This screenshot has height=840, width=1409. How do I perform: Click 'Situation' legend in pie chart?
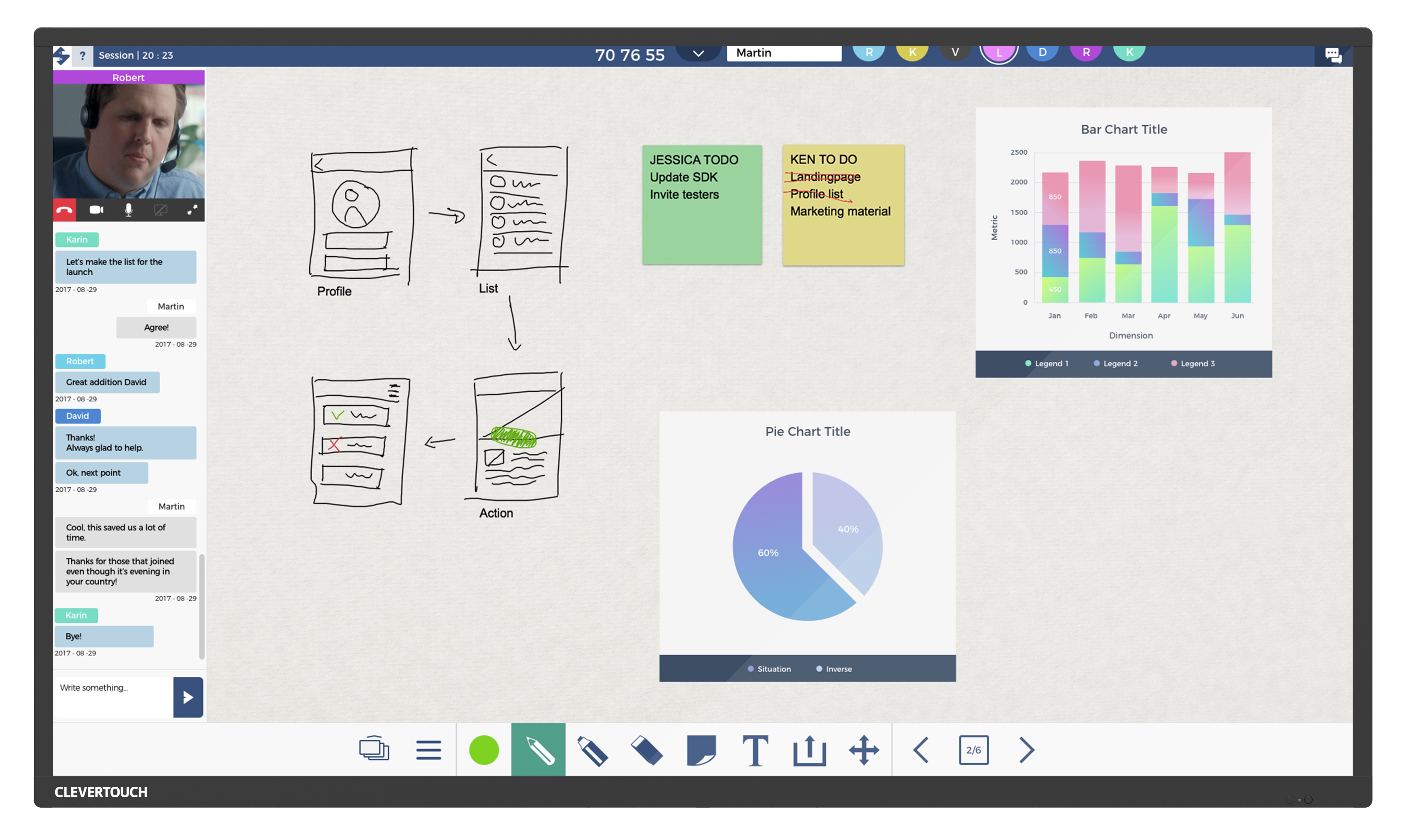tap(769, 669)
